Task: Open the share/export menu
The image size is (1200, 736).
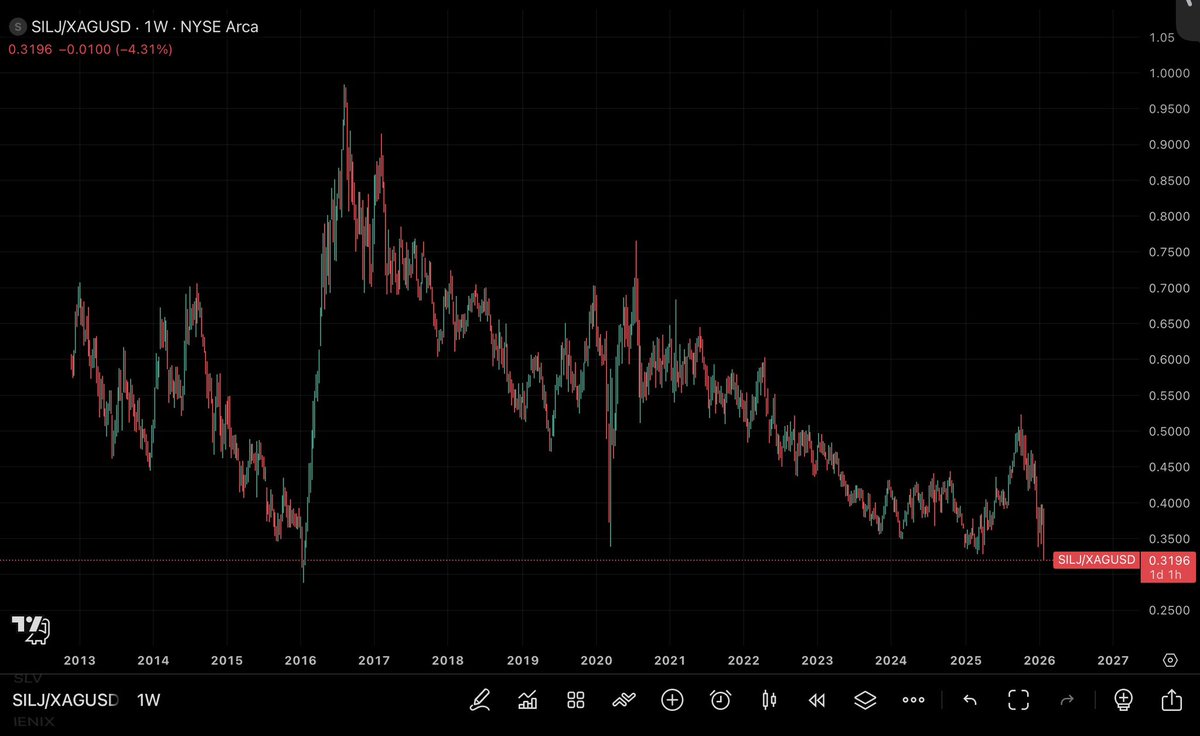Action: pyautogui.click(x=1170, y=700)
